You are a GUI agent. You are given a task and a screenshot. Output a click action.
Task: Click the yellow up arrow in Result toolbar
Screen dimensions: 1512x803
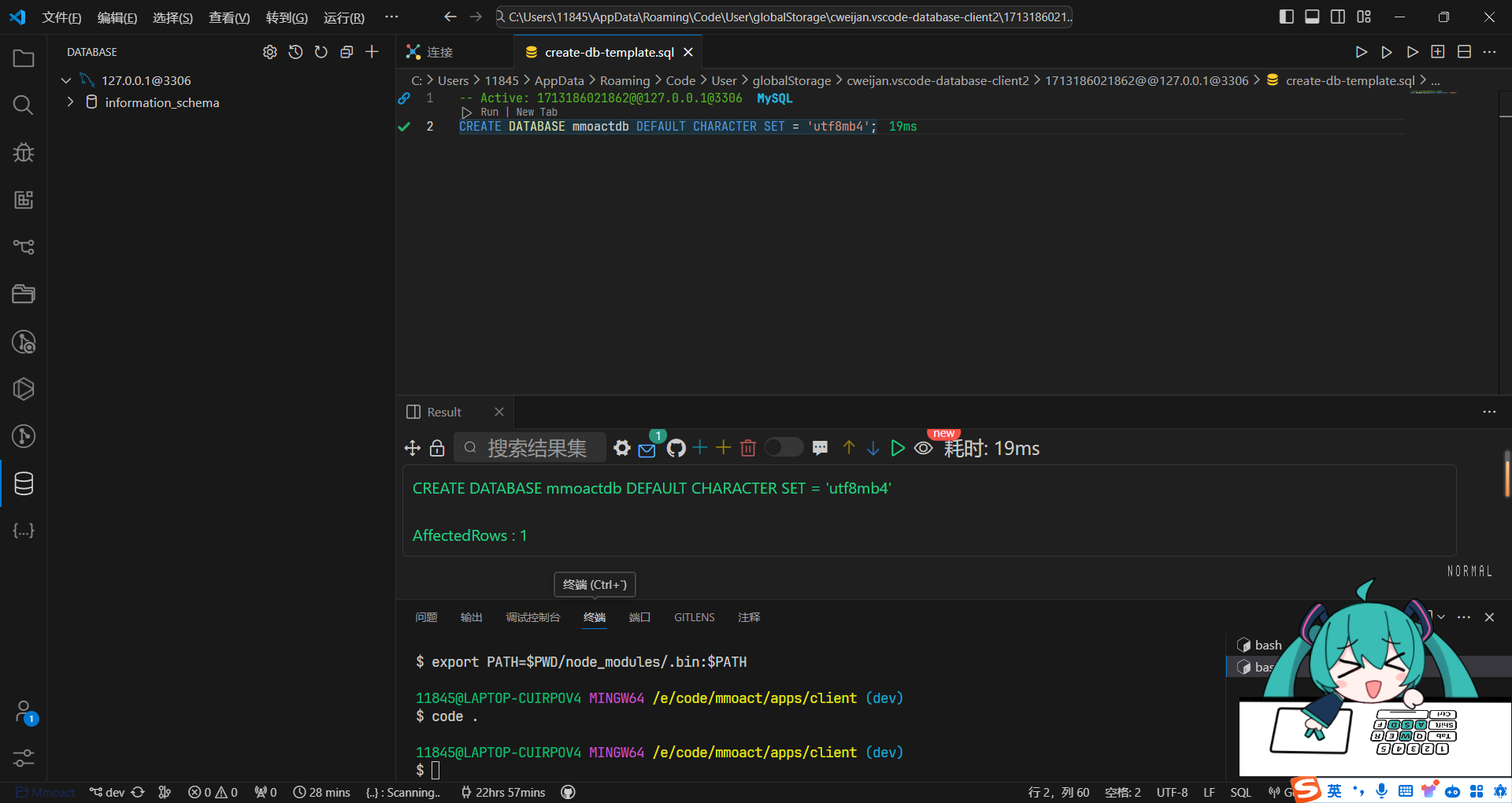pyautogui.click(x=849, y=448)
